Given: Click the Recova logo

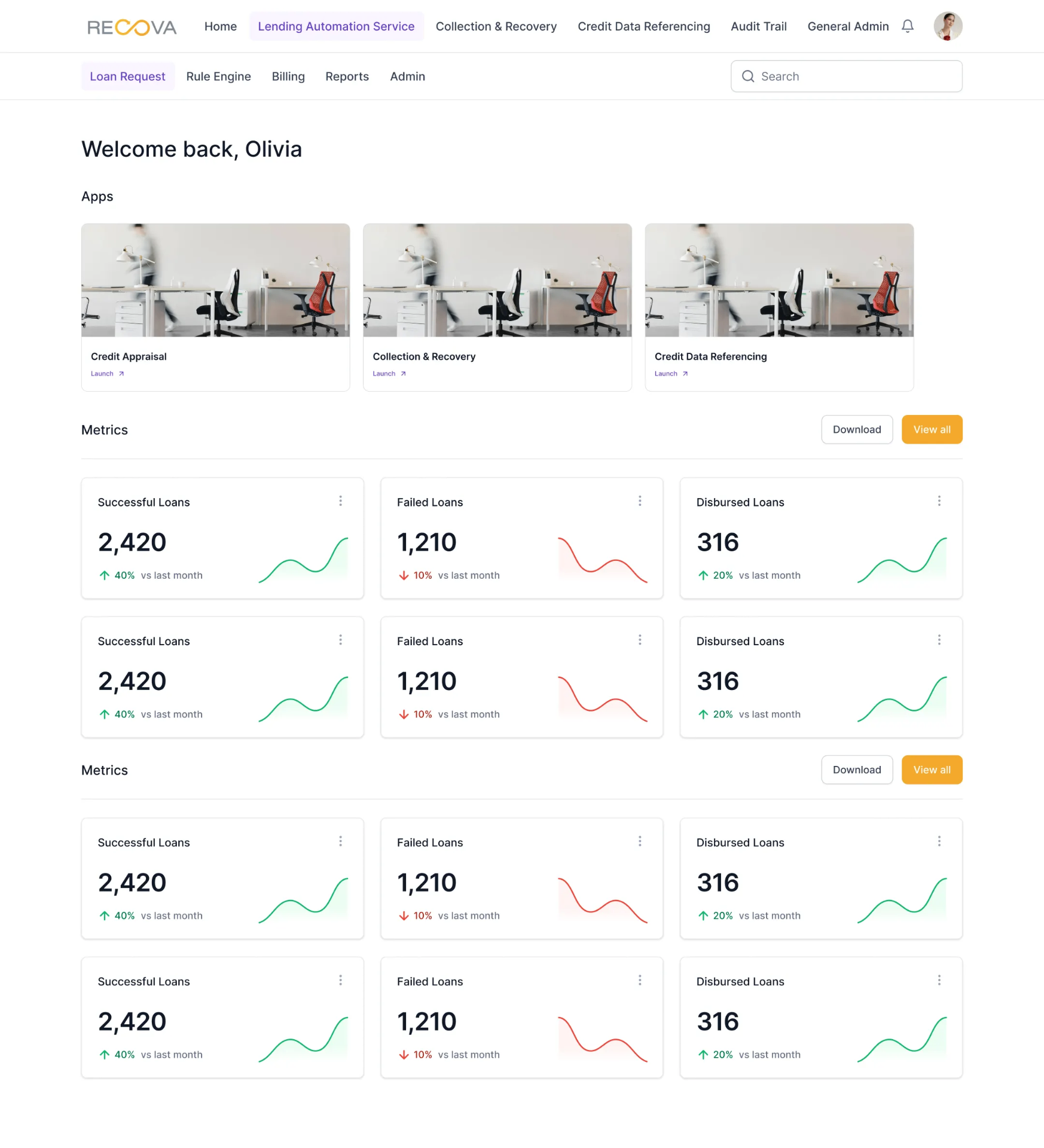Looking at the screenshot, I should (x=132, y=26).
